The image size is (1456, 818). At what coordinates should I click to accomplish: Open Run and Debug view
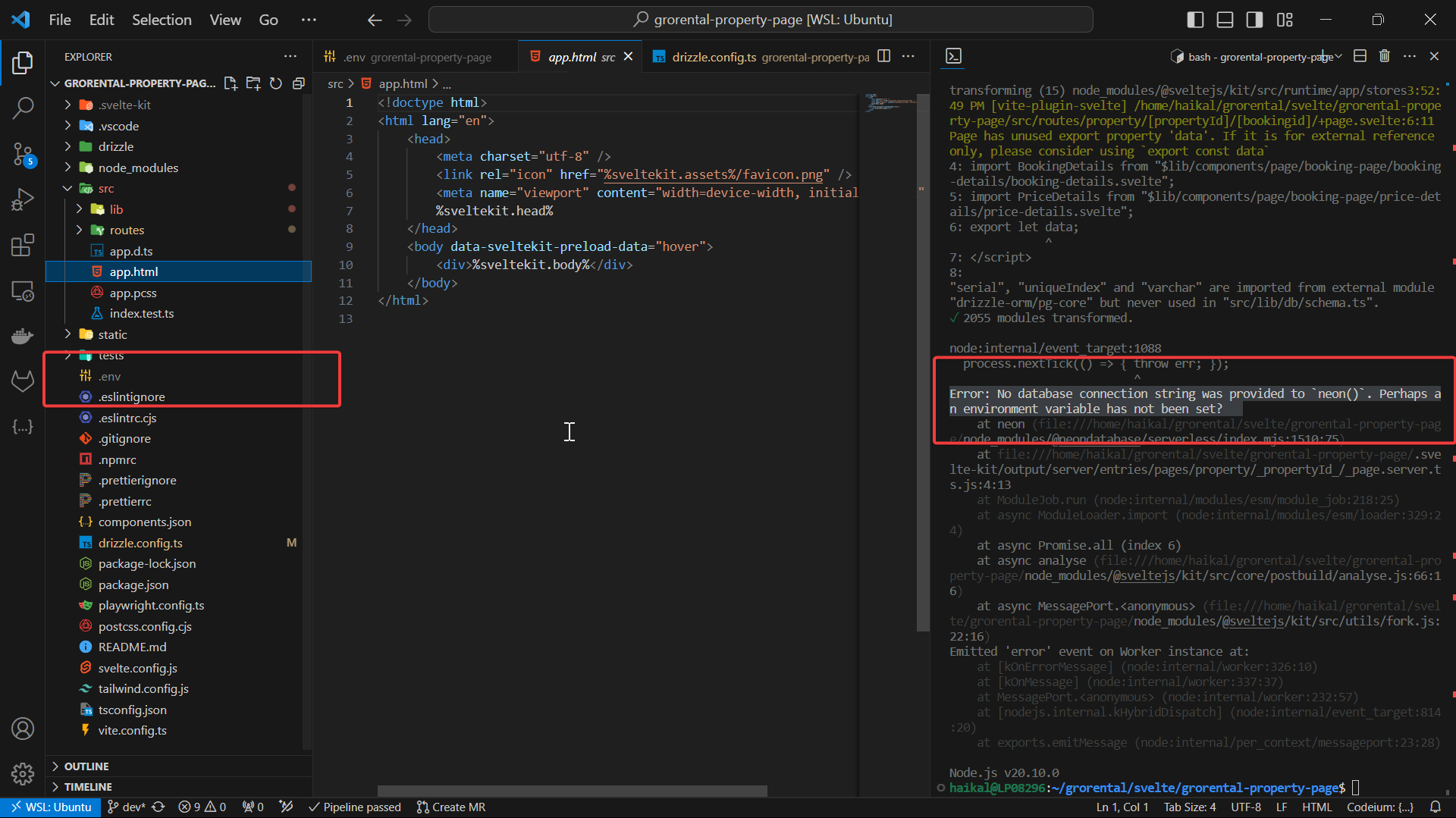pos(23,200)
